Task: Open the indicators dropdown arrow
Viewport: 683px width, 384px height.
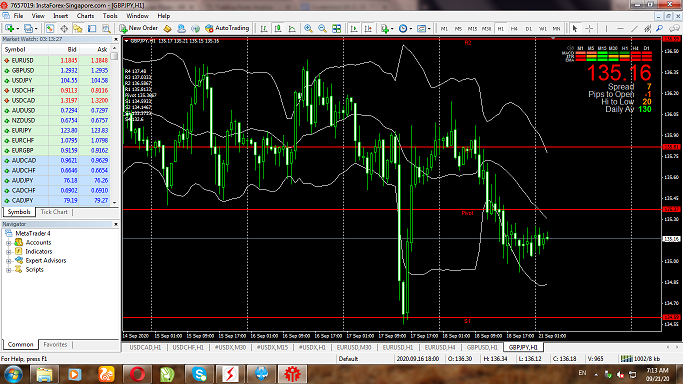Action: coord(392,29)
